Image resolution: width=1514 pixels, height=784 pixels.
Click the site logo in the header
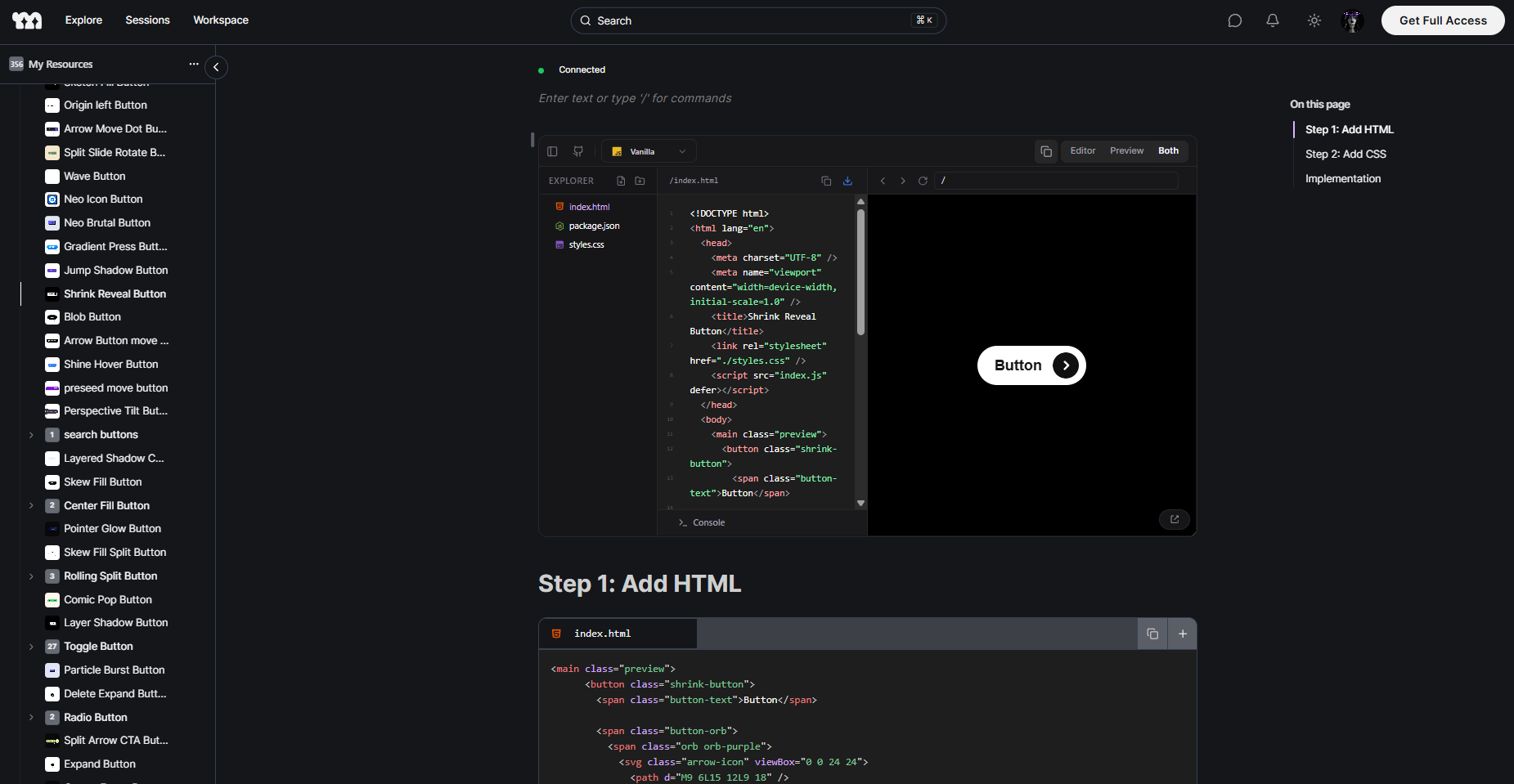[x=27, y=20]
